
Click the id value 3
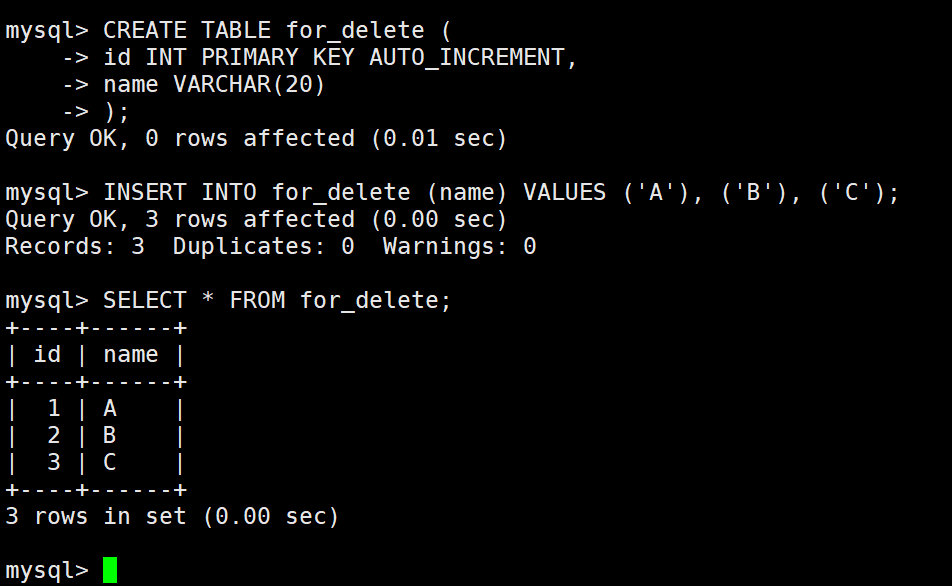click(x=53, y=463)
